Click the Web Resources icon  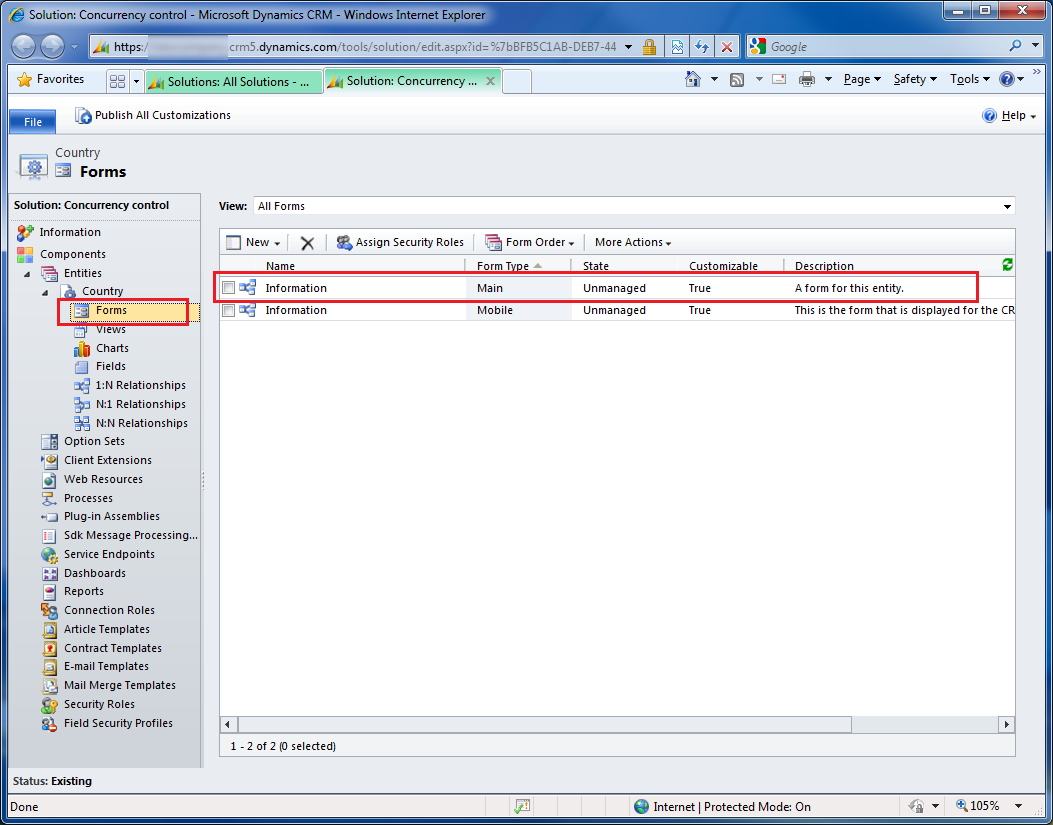tap(50, 480)
